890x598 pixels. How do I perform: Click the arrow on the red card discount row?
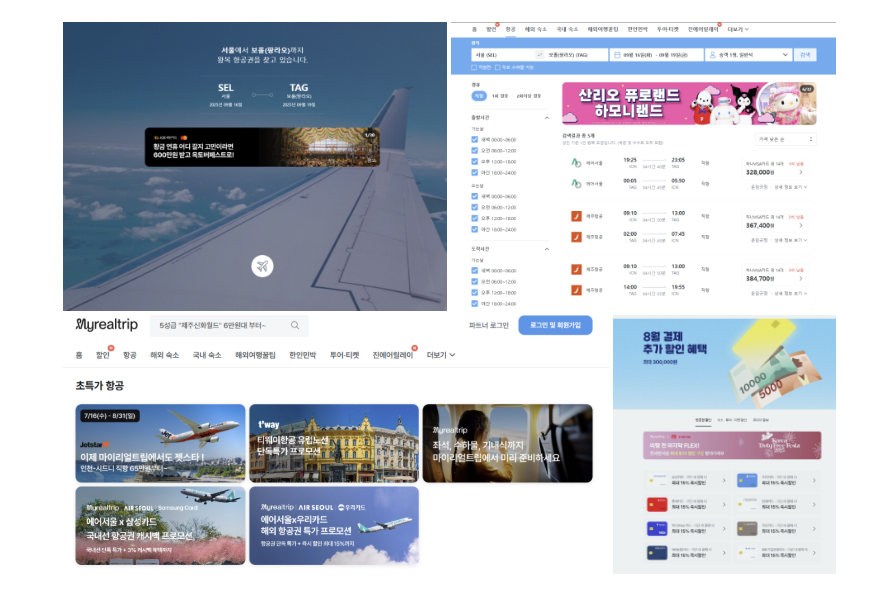pyautogui.click(x=724, y=504)
